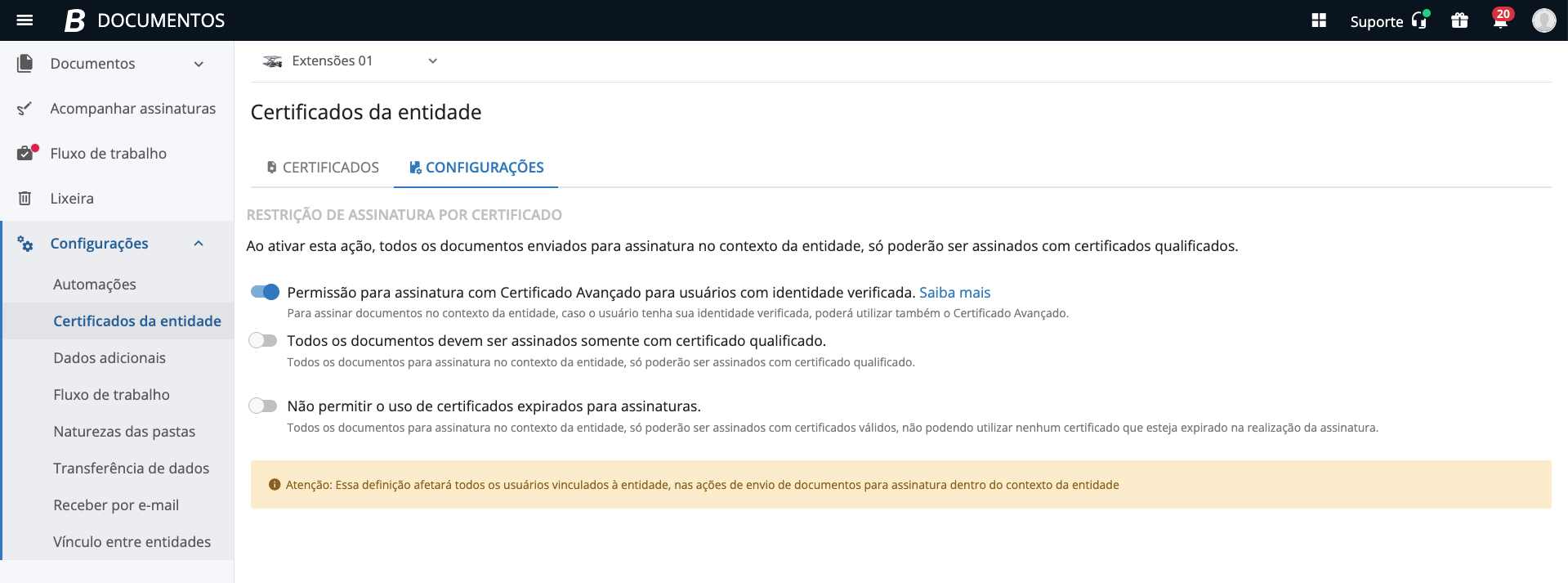
Task: Open the Suporte headset icon
Action: coord(1419,20)
